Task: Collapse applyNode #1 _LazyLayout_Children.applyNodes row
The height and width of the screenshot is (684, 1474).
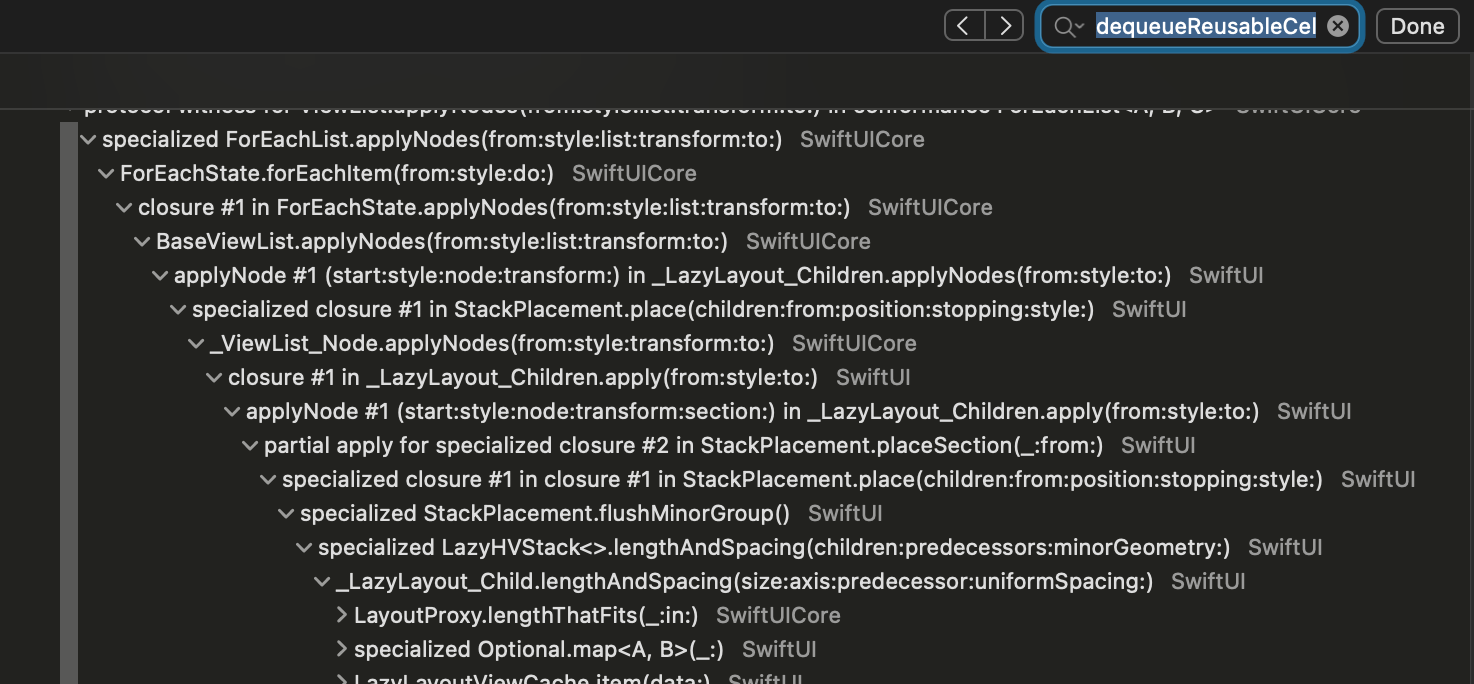Action: click(160, 276)
